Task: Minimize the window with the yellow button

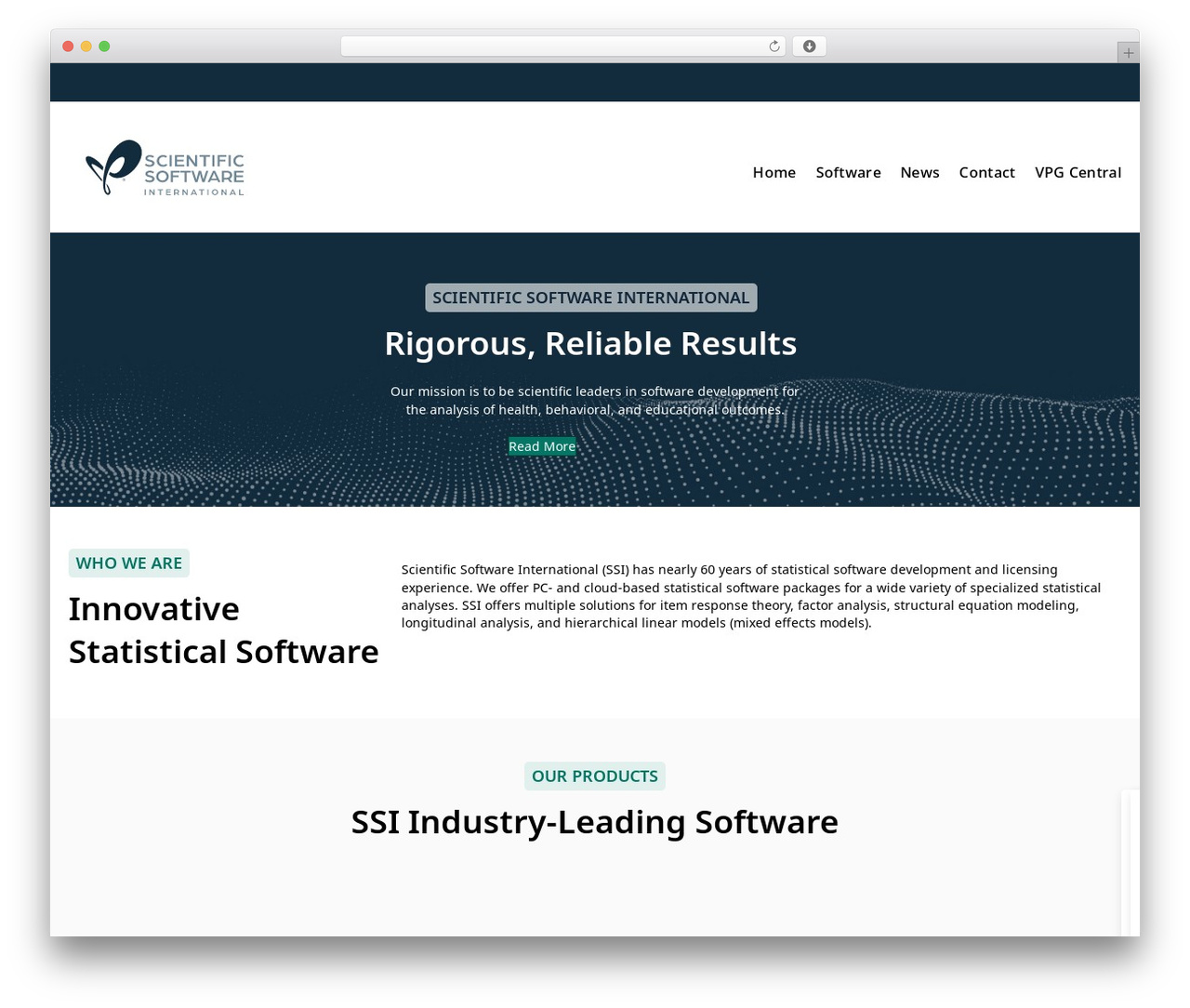Action: 86,46
